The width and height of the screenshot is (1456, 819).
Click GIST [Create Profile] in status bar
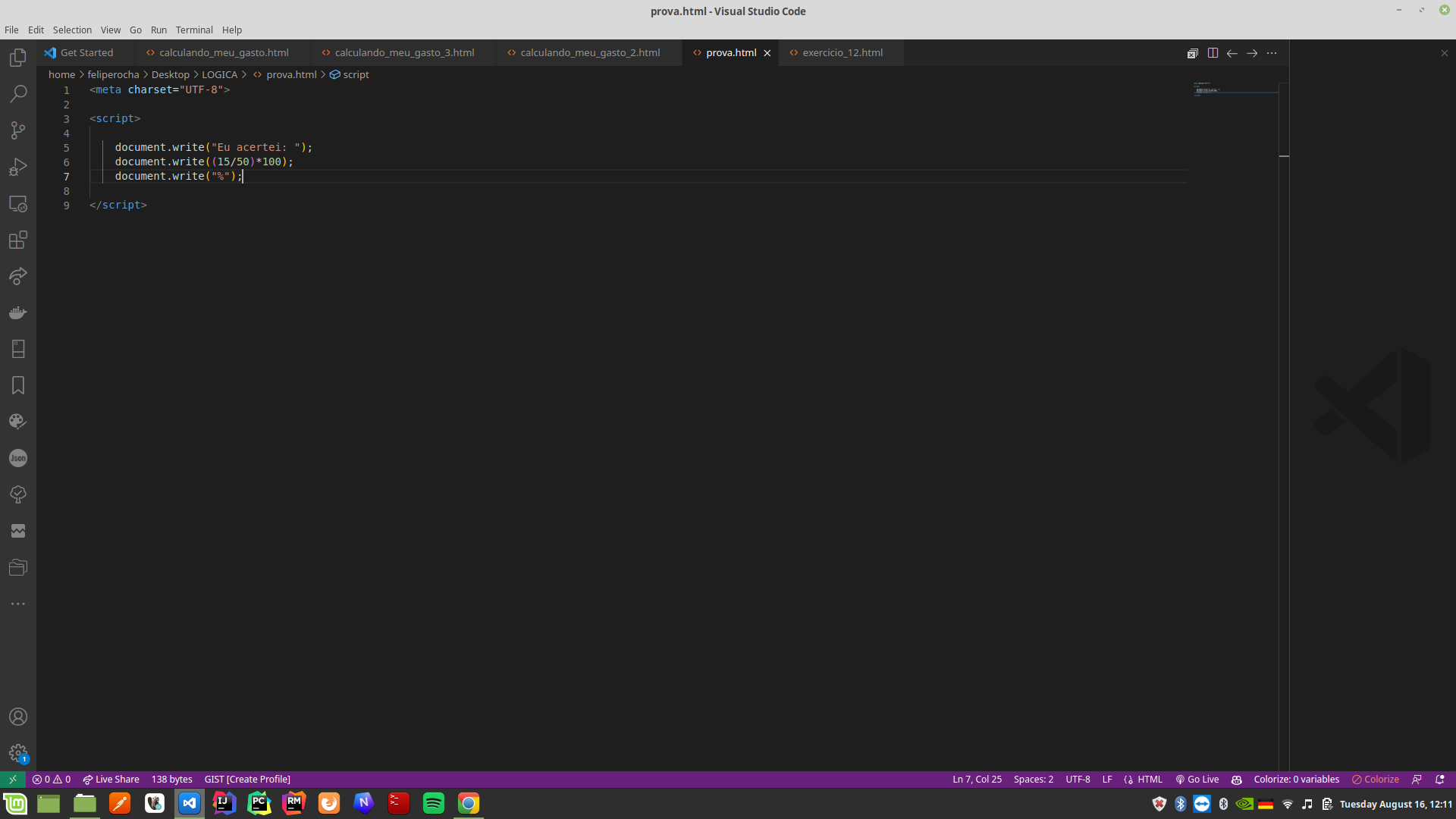tap(247, 779)
